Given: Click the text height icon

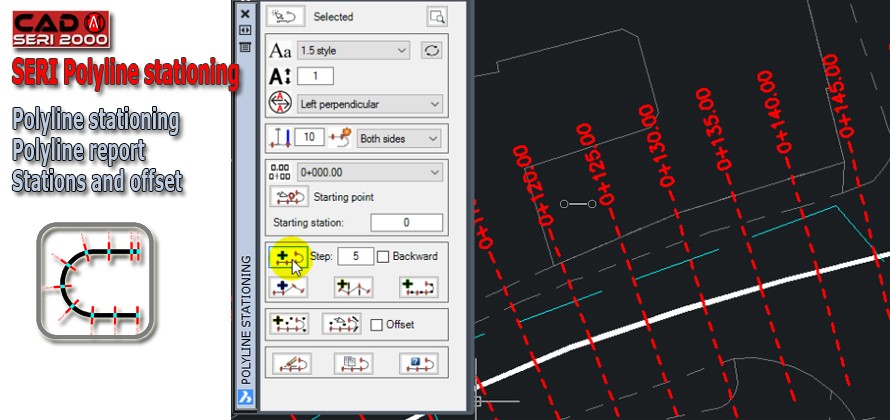Looking at the screenshot, I should 280,76.
